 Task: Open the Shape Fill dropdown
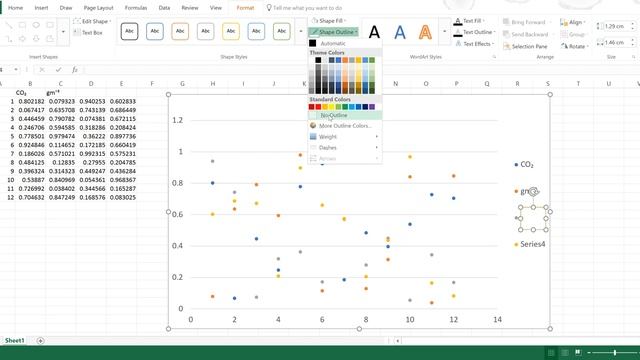329,21
